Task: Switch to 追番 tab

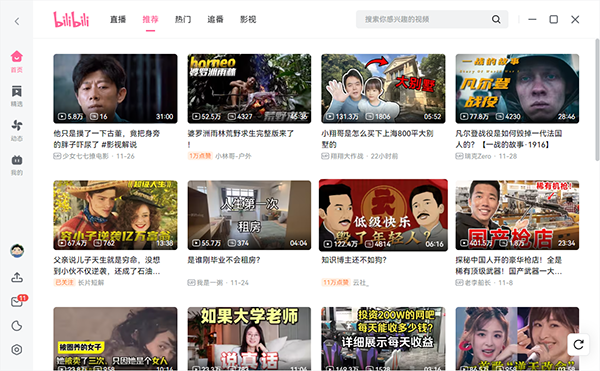Action: click(215, 20)
